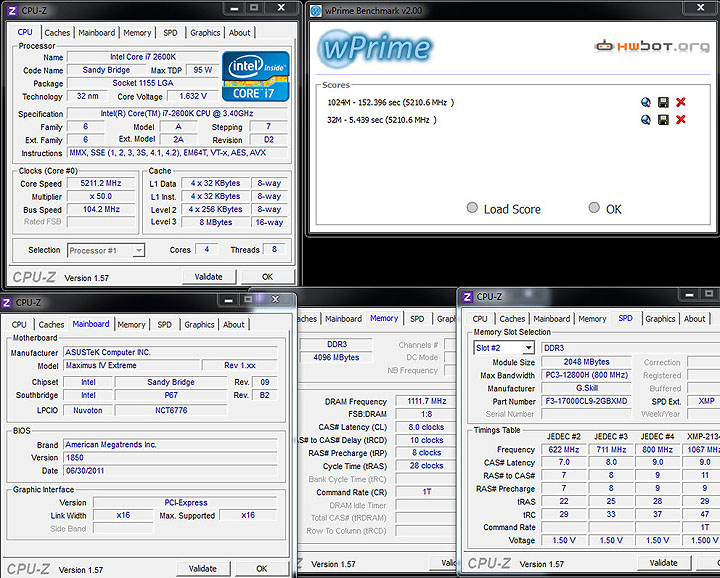Click the hwbot.org logo in wPrime

coord(652,46)
